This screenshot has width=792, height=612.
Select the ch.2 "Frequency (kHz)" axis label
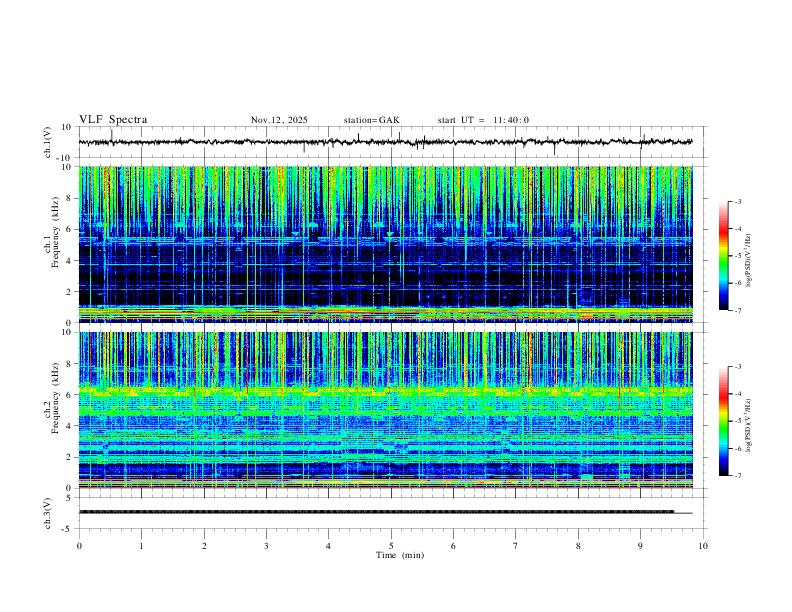pyautogui.click(x=56, y=397)
